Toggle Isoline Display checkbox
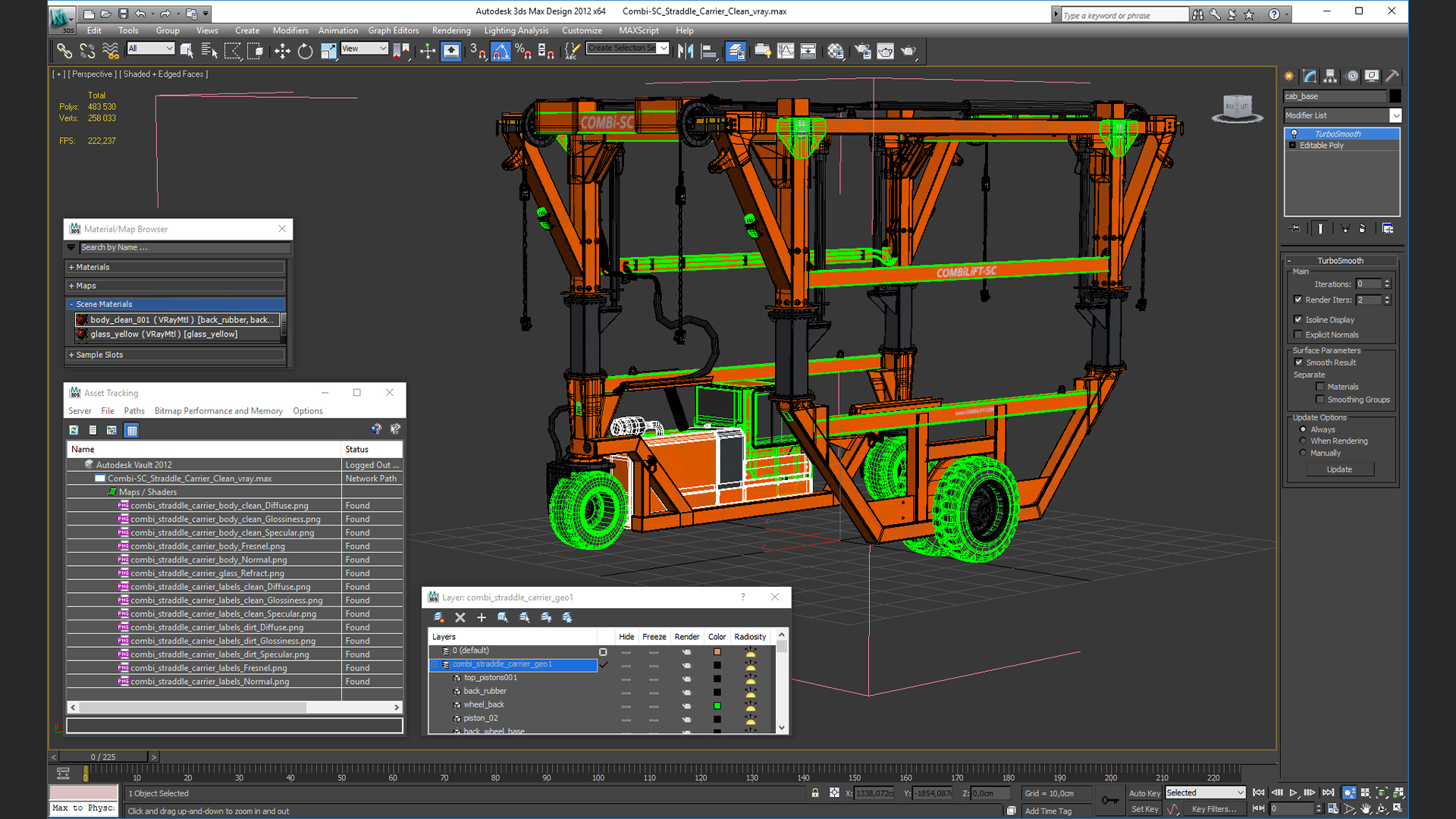Screen dimensions: 1456x819 pyautogui.click(x=1298, y=319)
